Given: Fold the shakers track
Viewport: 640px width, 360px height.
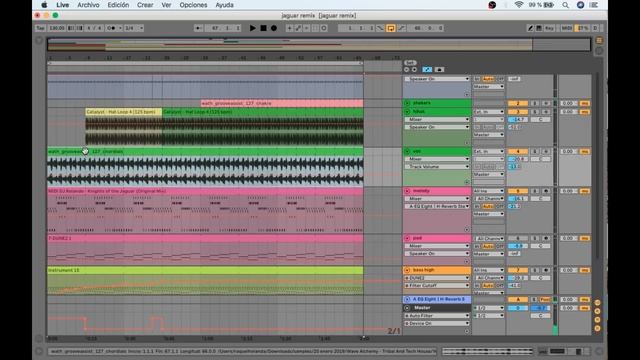Looking at the screenshot, I should [x=407, y=103].
